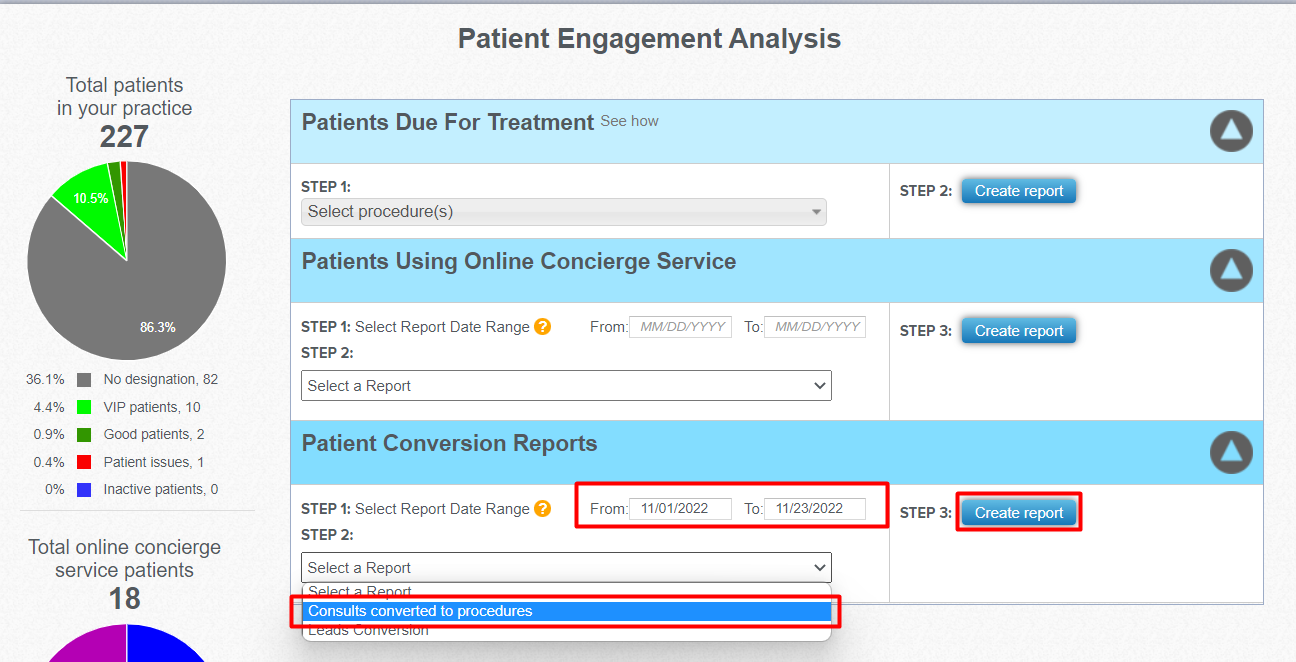This screenshot has width=1296, height=662.
Task: Open Select a Report dropdown under Conversion Reports
Action: tap(566, 568)
